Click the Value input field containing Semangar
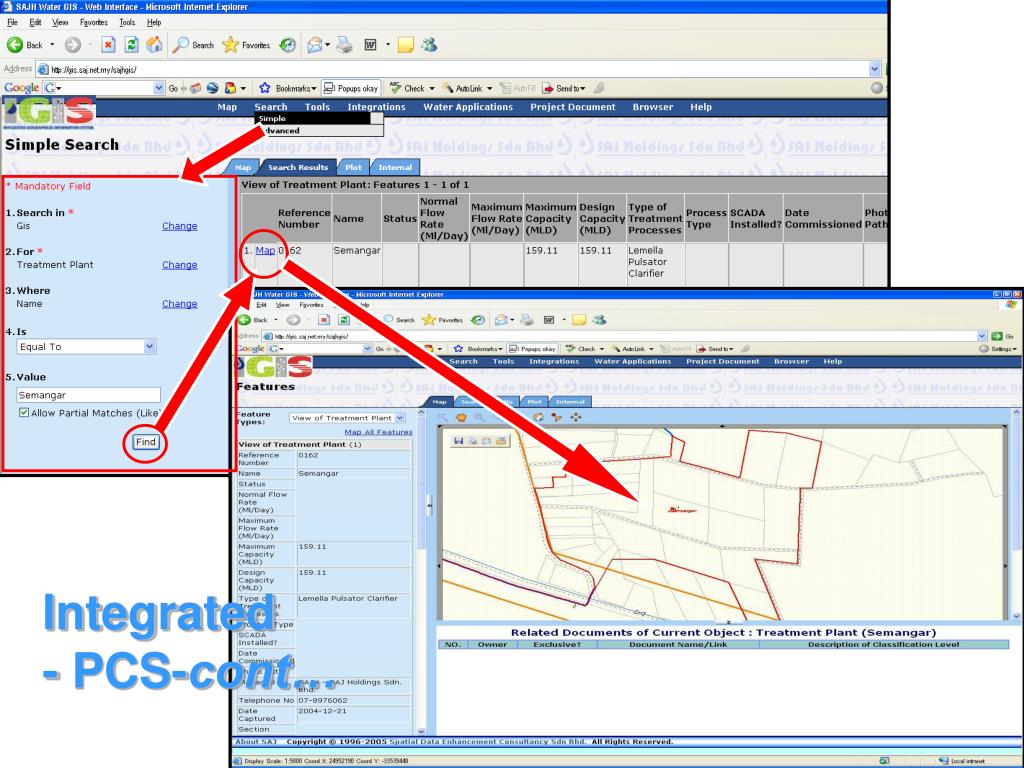Image resolution: width=1024 pixels, height=768 pixels. 88,394
